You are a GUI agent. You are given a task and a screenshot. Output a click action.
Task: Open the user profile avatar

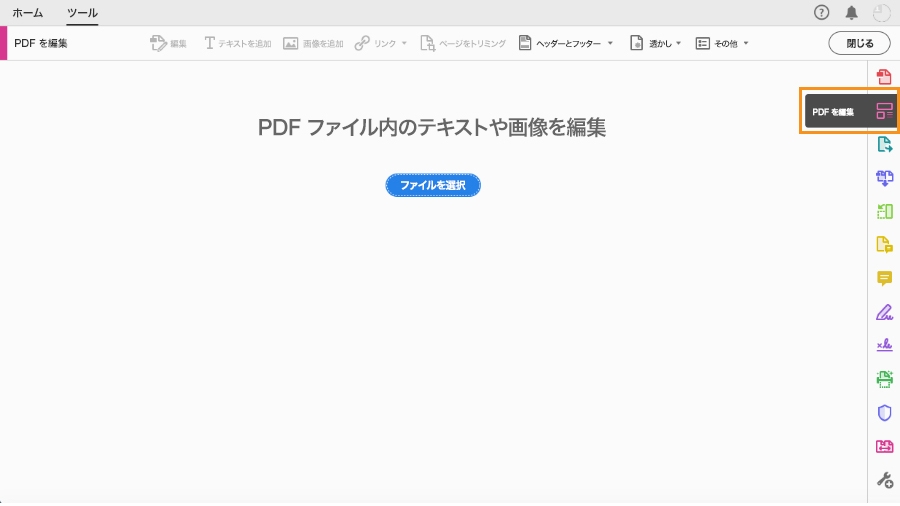pyautogui.click(x=881, y=13)
